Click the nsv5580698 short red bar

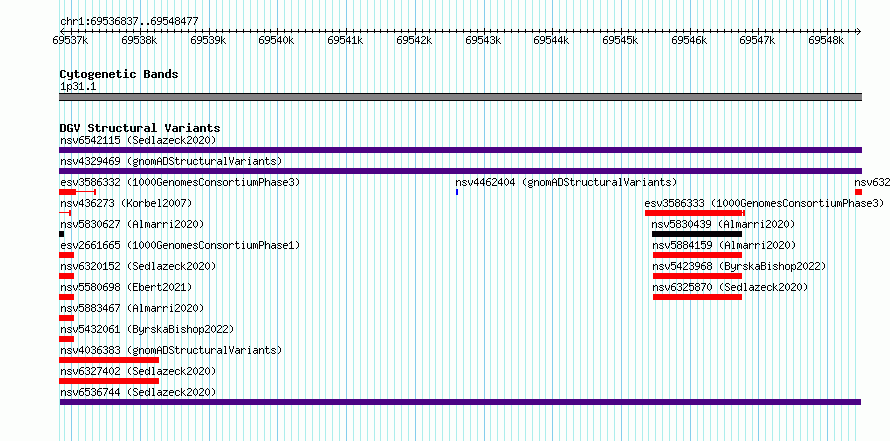pyautogui.click(x=66, y=297)
